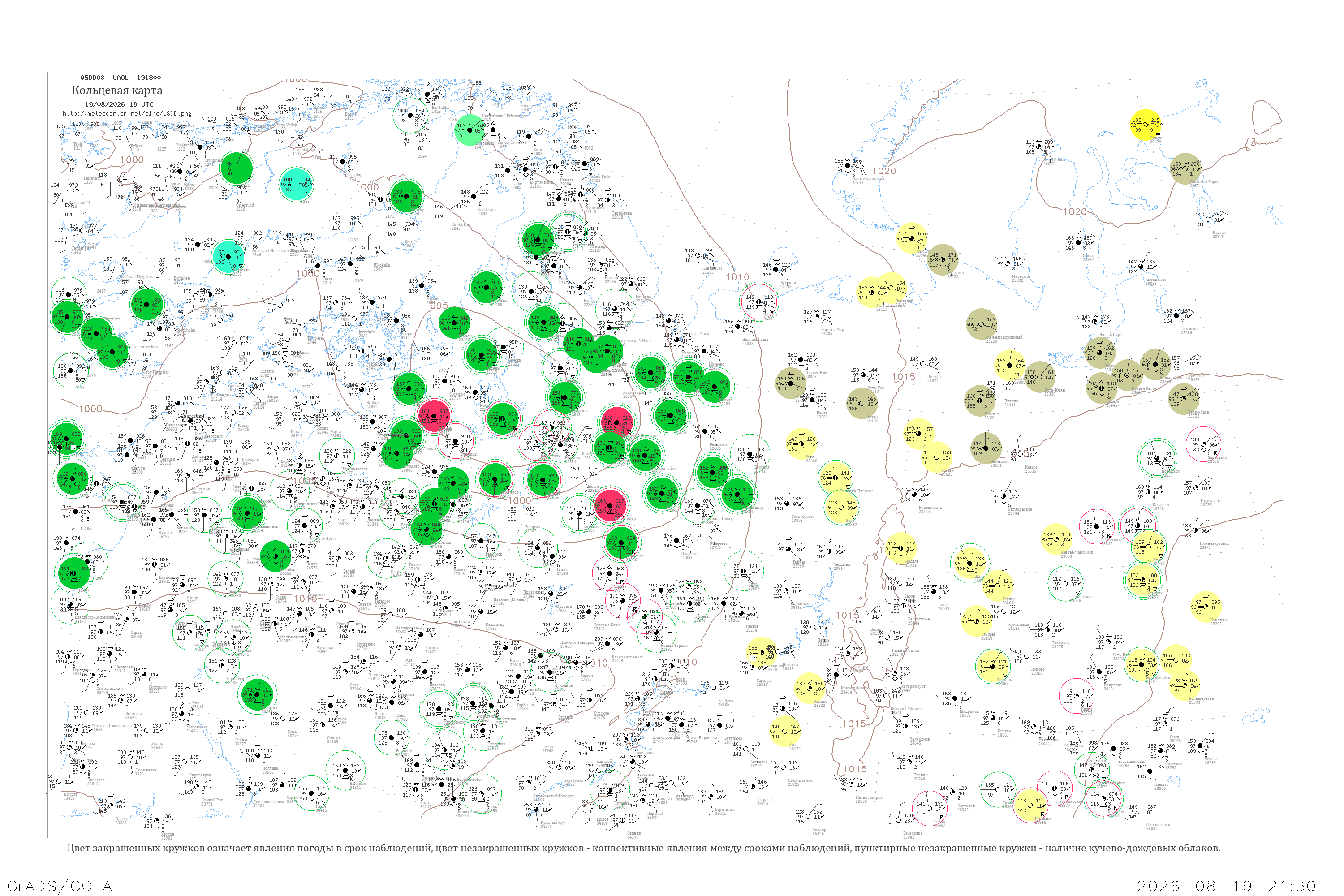Screen dimensions: 1344x896
Task: Select the "Tafjord 1218" station label
Action: pyautogui.click(x=136, y=148)
